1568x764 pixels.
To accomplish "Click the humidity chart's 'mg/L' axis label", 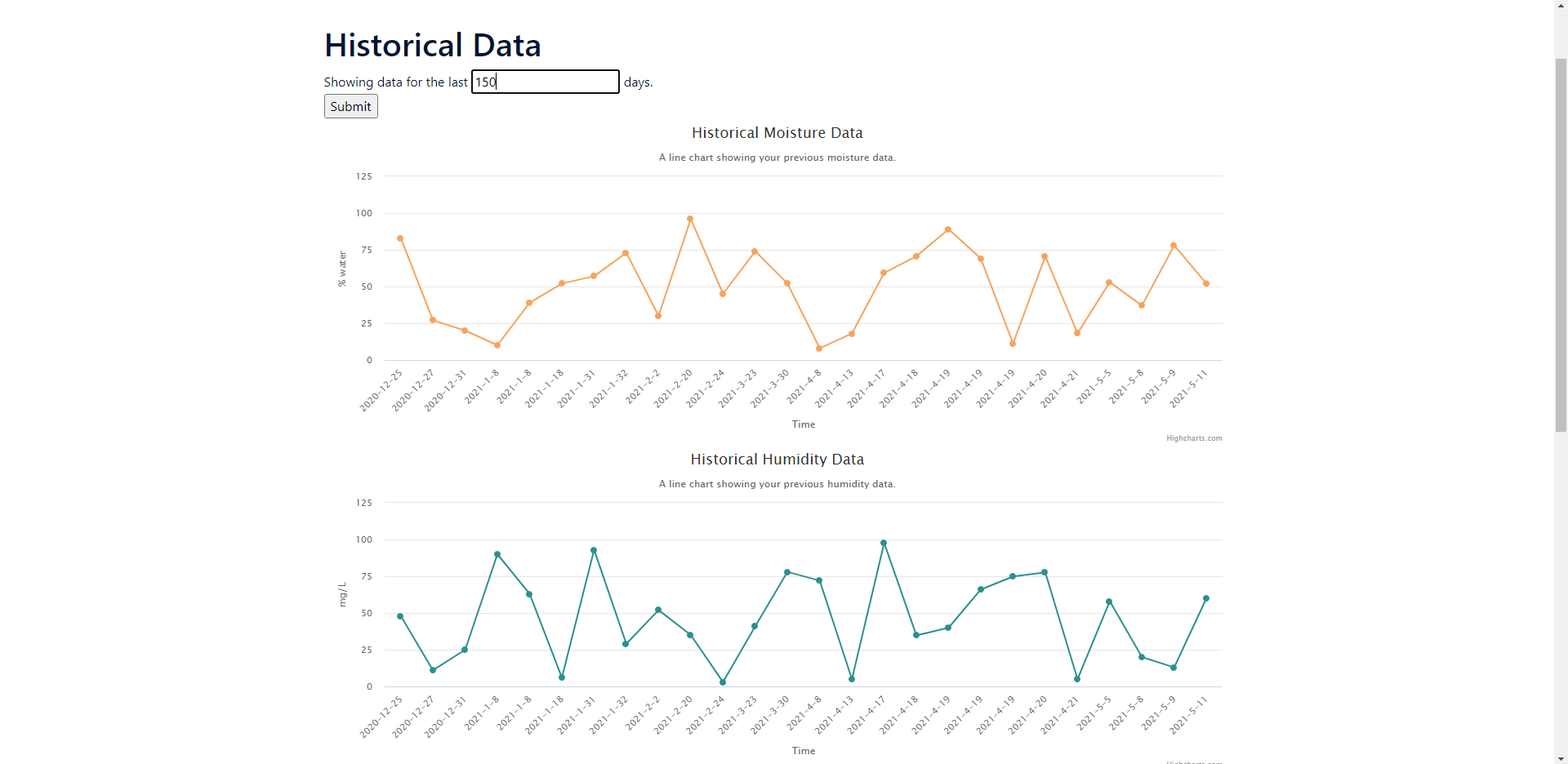I will tap(342, 594).
